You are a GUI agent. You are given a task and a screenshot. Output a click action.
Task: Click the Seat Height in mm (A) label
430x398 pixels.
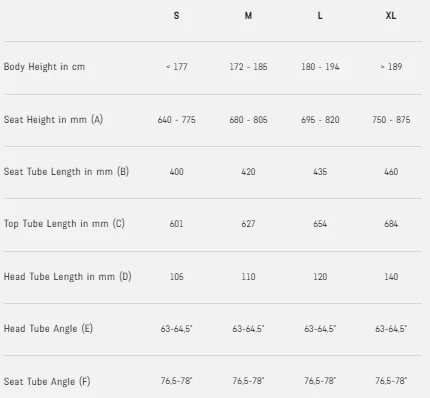(x=53, y=119)
